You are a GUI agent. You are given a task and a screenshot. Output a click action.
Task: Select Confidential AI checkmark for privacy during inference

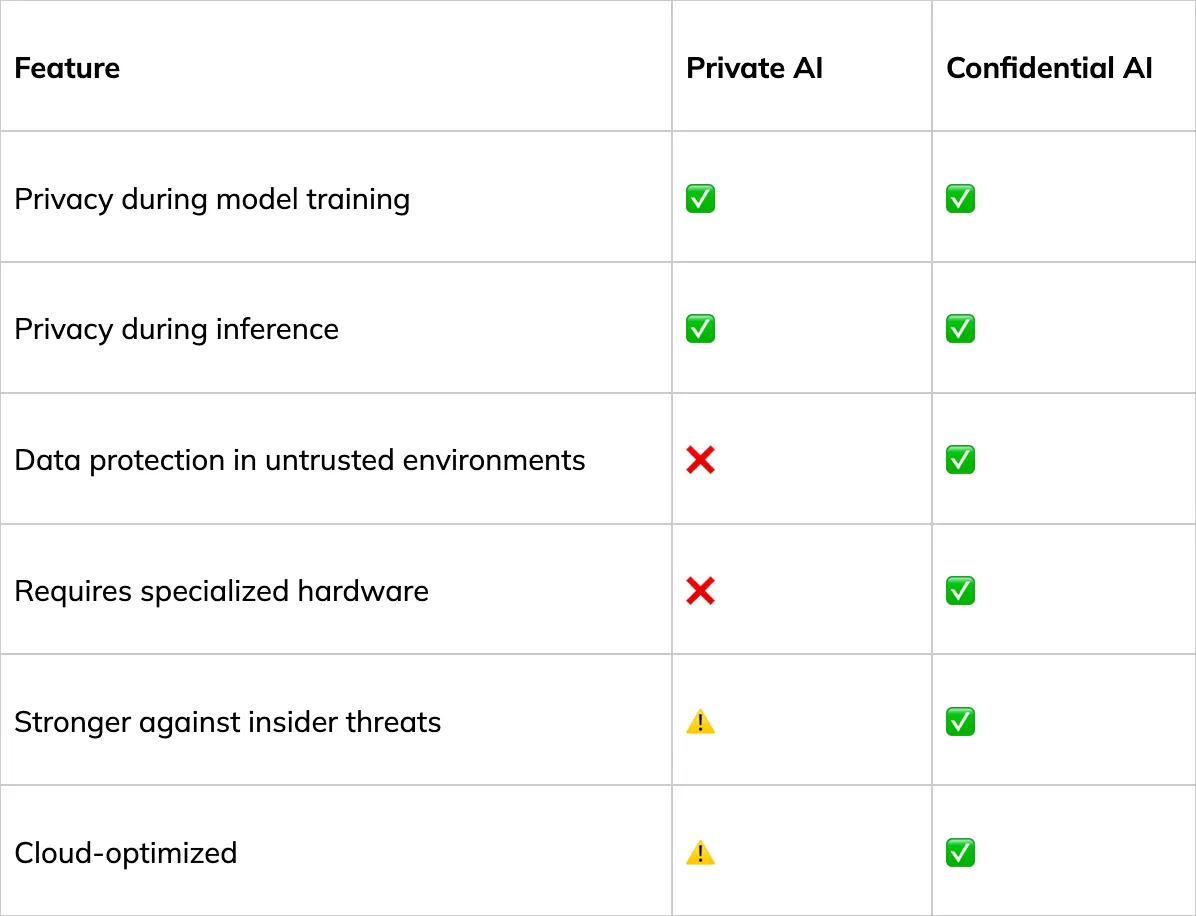coord(960,329)
